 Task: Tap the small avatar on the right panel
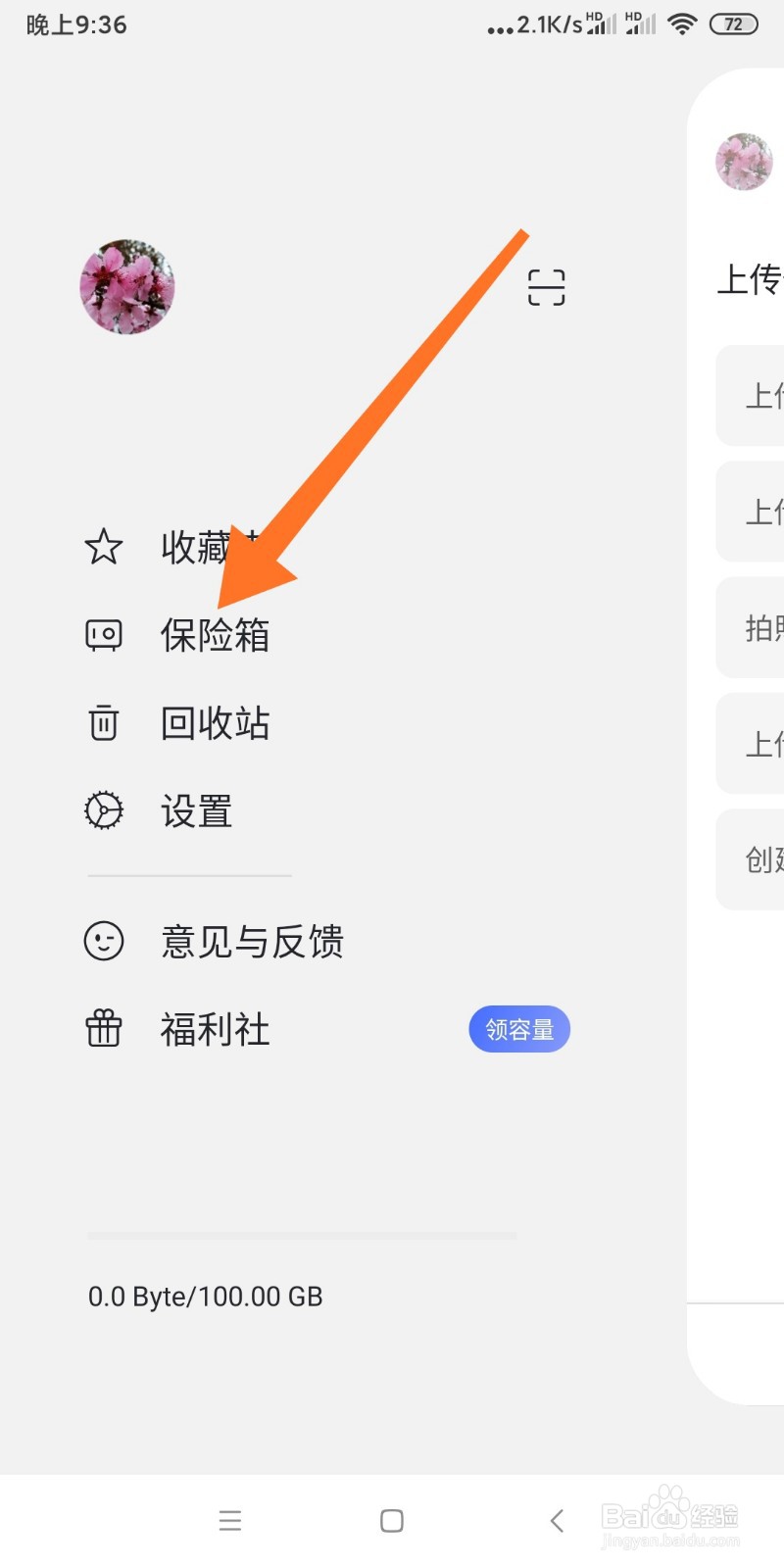click(744, 162)
